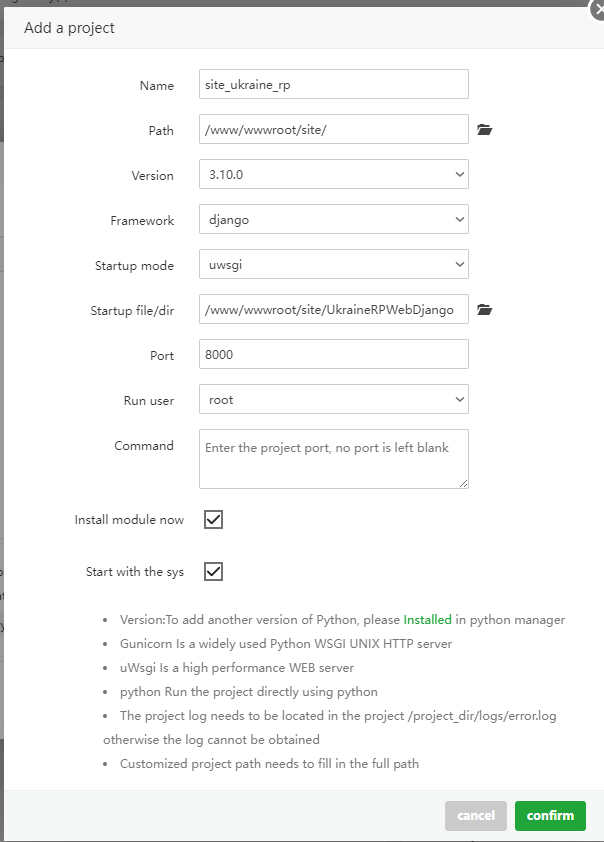Click the Name field with site_ukraine_rp

(333, 85)
